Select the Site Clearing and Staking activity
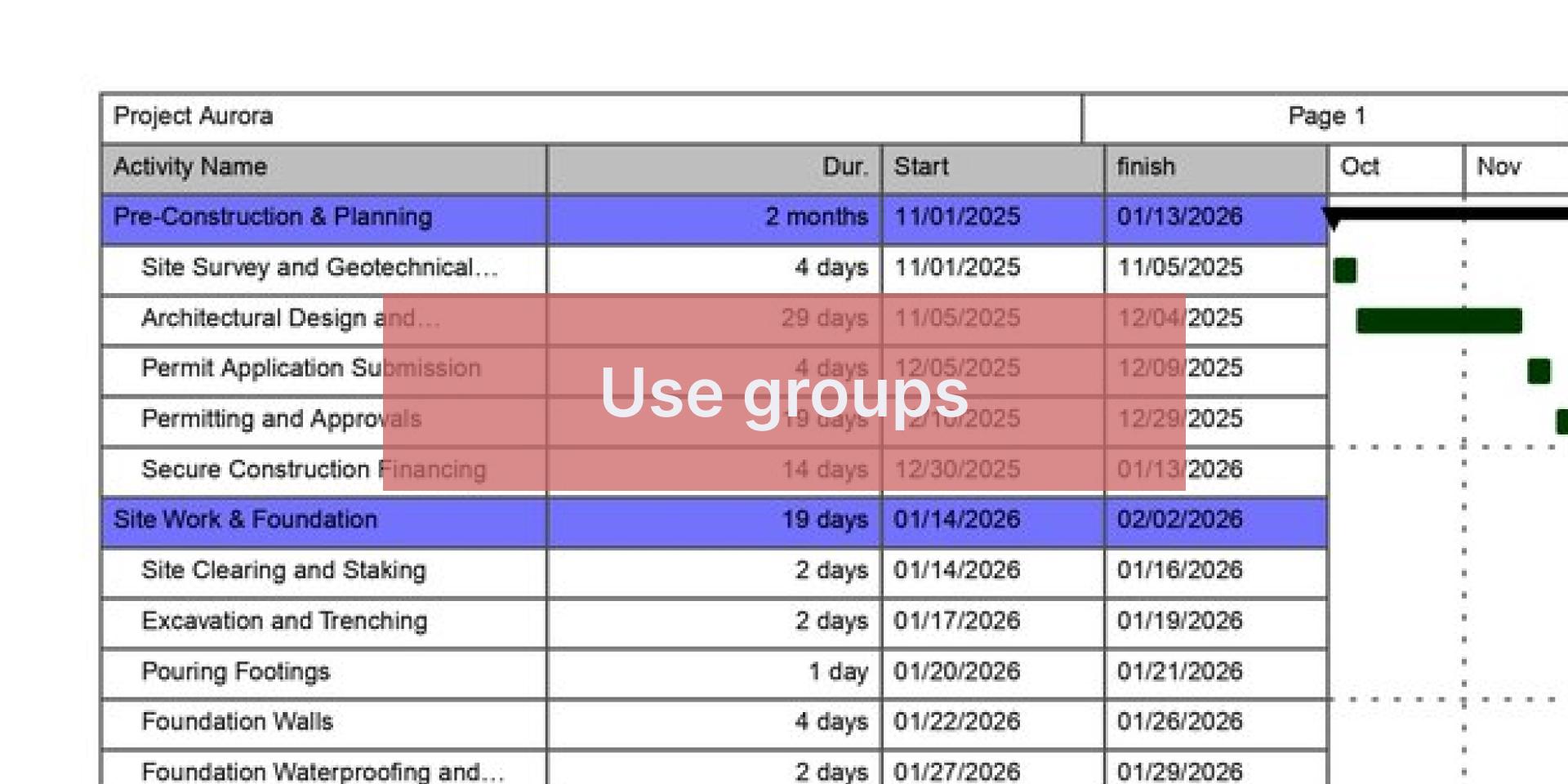The height and width of the screenshot is (784, 1568). 283,570
